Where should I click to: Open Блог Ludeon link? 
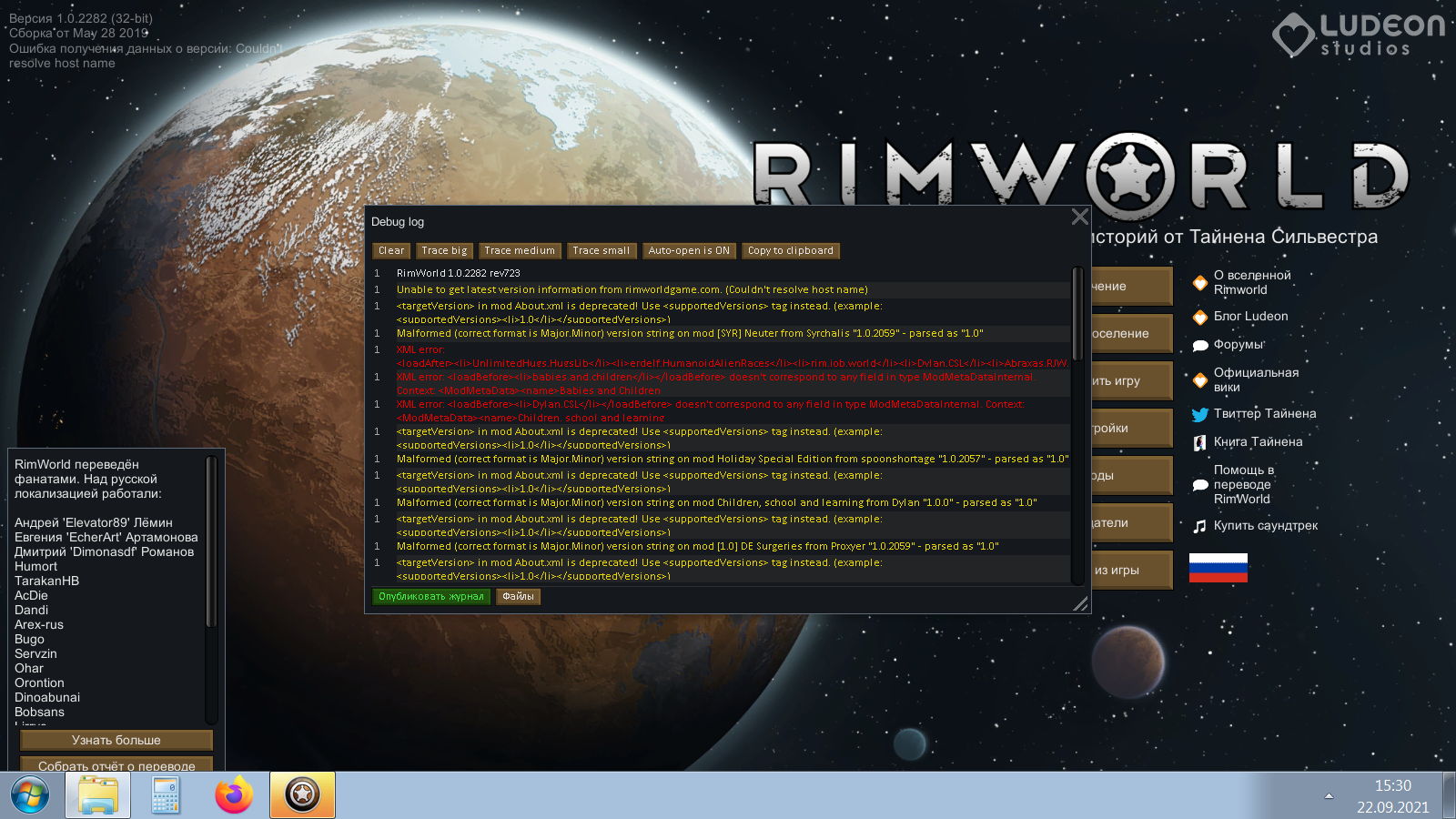[1250, 316]
